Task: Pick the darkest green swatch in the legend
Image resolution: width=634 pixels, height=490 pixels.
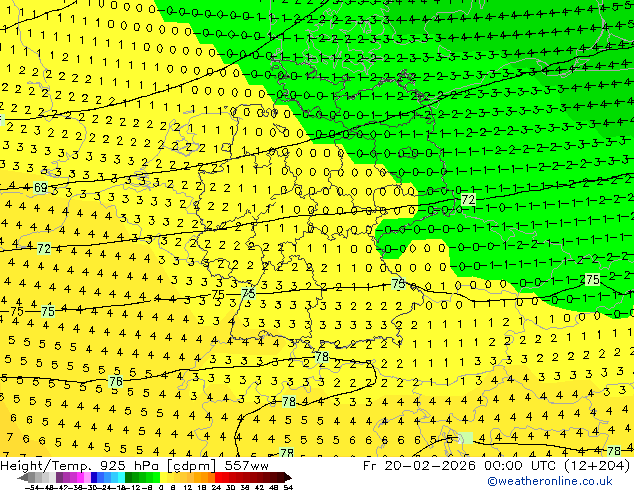Action: pos(128,478)
